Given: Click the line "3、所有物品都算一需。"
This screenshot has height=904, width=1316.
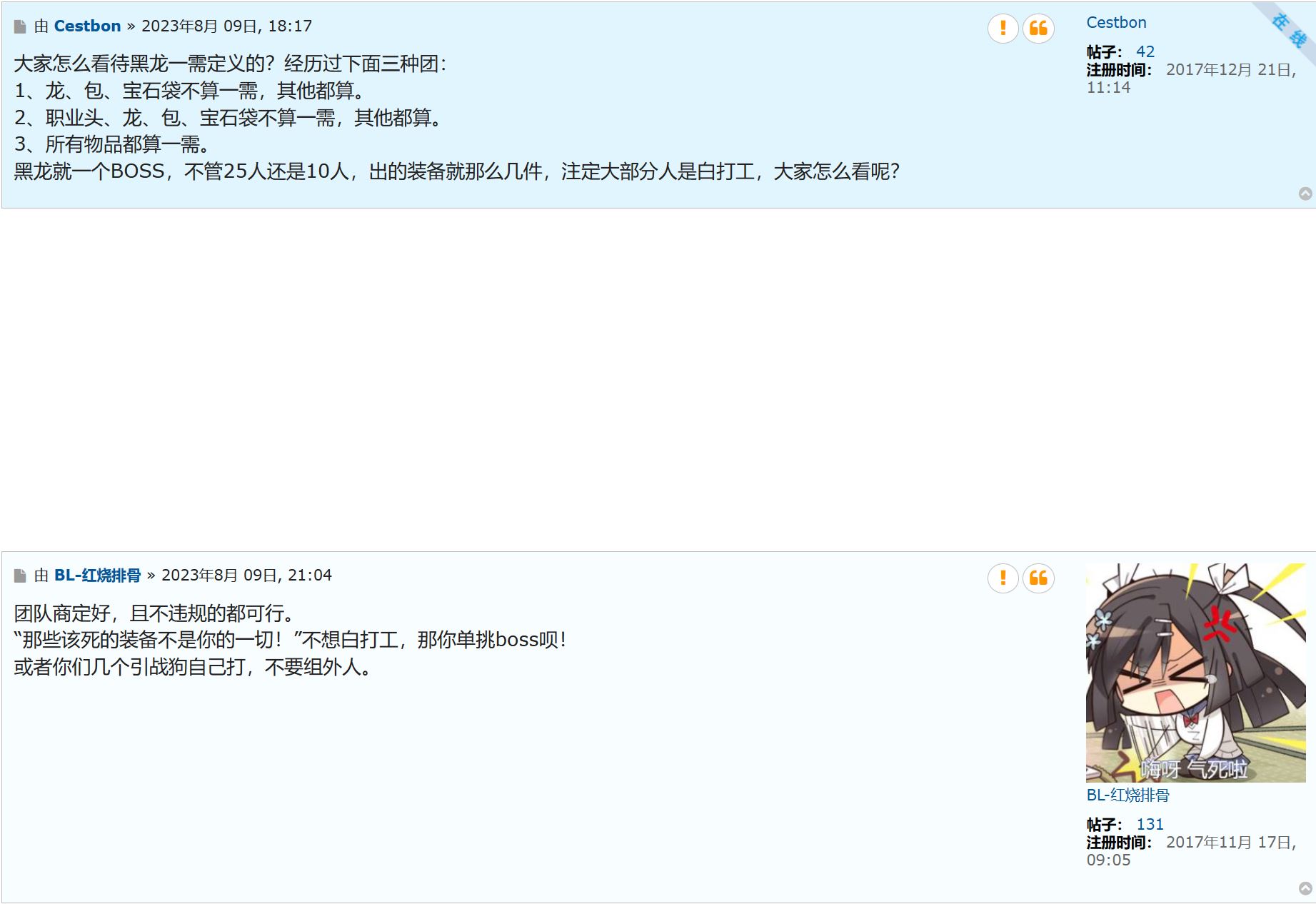Looking at the screenshot, I should (x=113, y=145).
